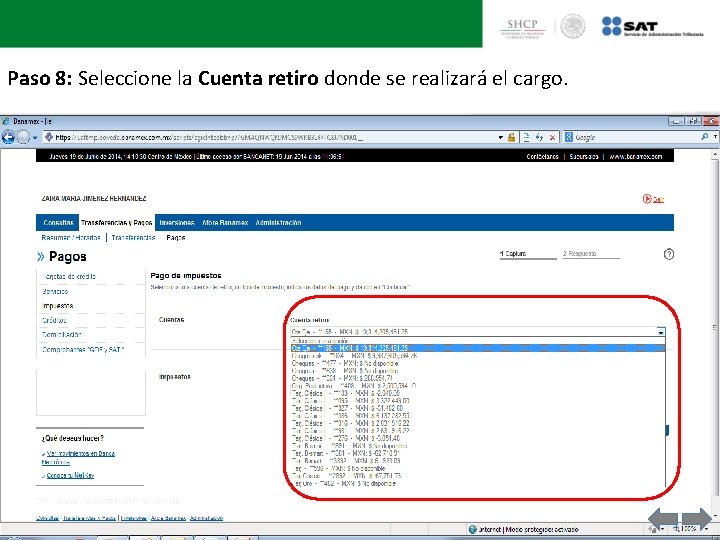Select the Resumen / Horarios sub-tab
This screenshot has width=720, height=540.
pyautogui.click(x=71, y=237)
